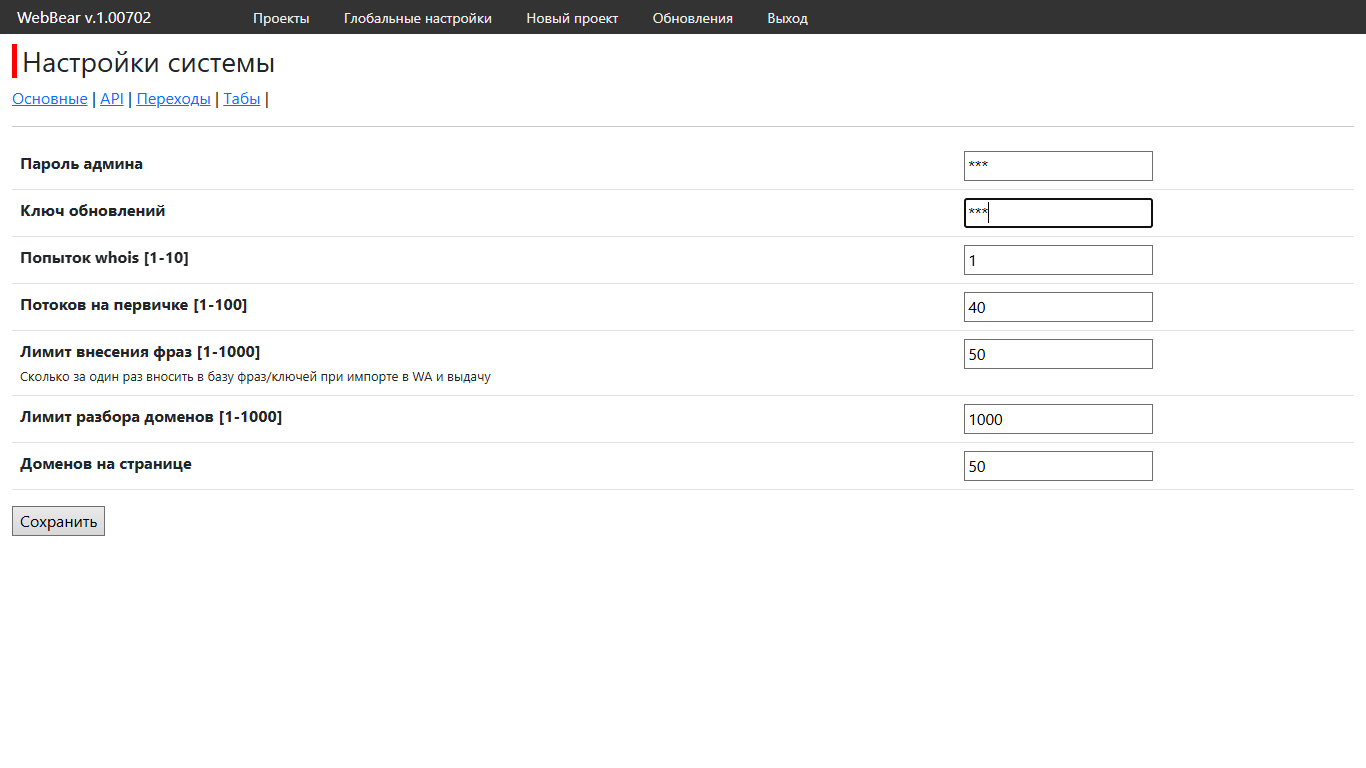
Task: Open the Проекты menu item
Action: click(281, 18)
